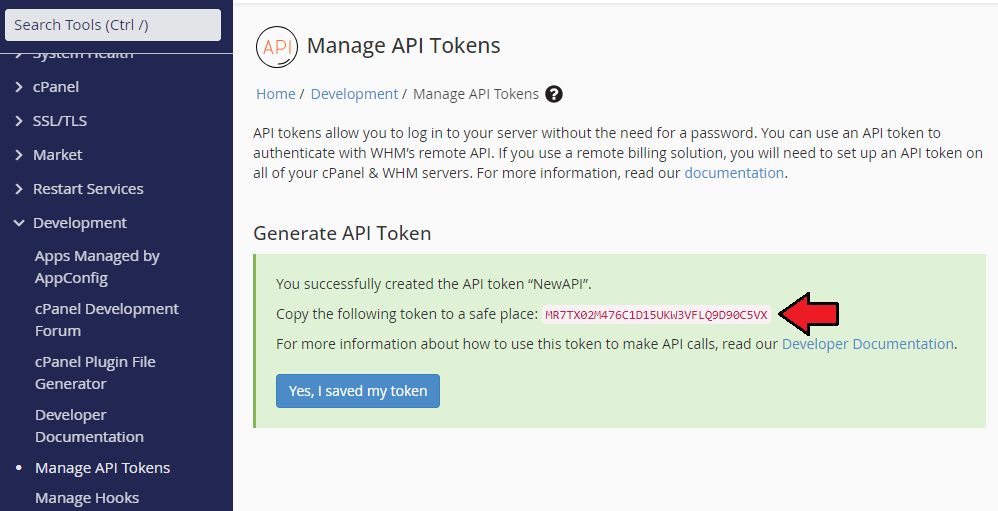Click the generated API token string

point(656,314)
